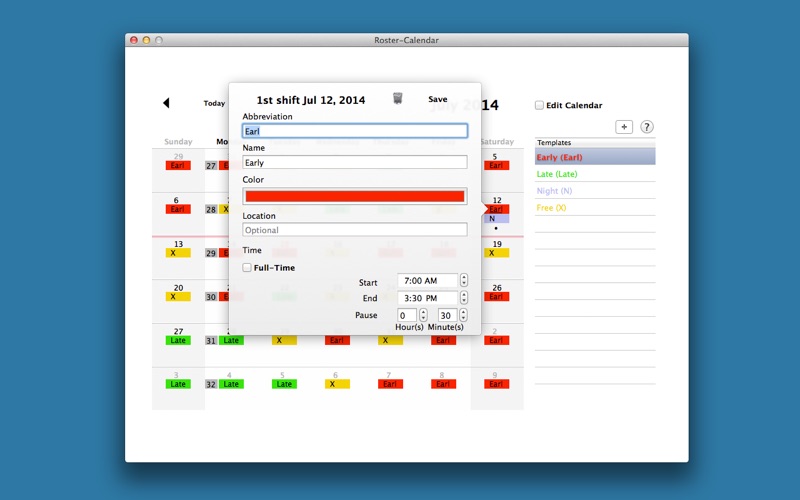Select the X shift badge on Sunday 13
800x500 pixels.
178,253
